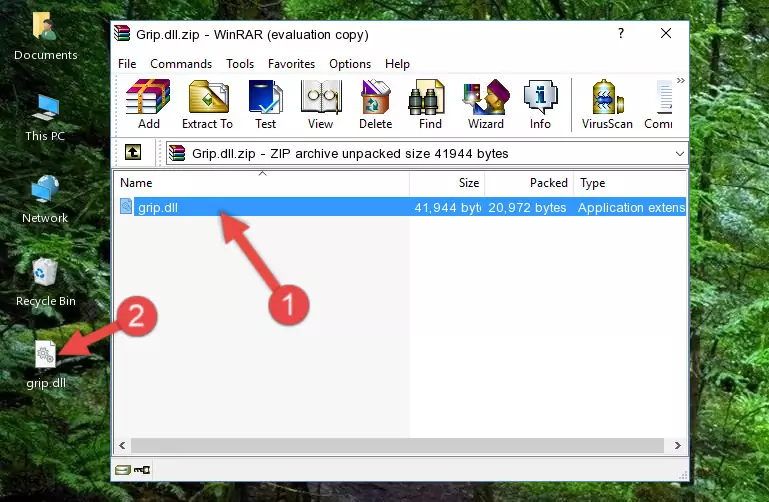Select the This PC desktop icon
Image resolution: width=769 pixels, height=502 pixels.
[x=45, y=118]
